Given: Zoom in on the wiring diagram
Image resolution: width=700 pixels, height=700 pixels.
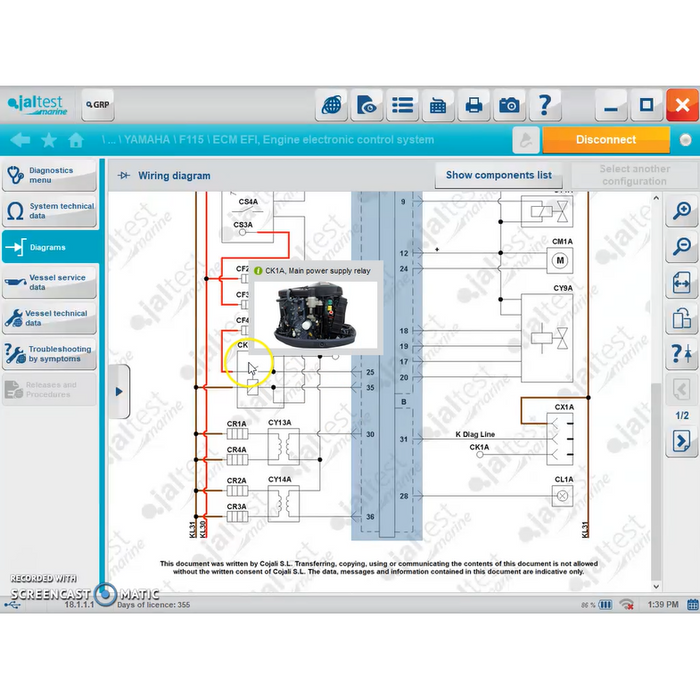Looking at the screenshot, I should (x=682, y=211).
